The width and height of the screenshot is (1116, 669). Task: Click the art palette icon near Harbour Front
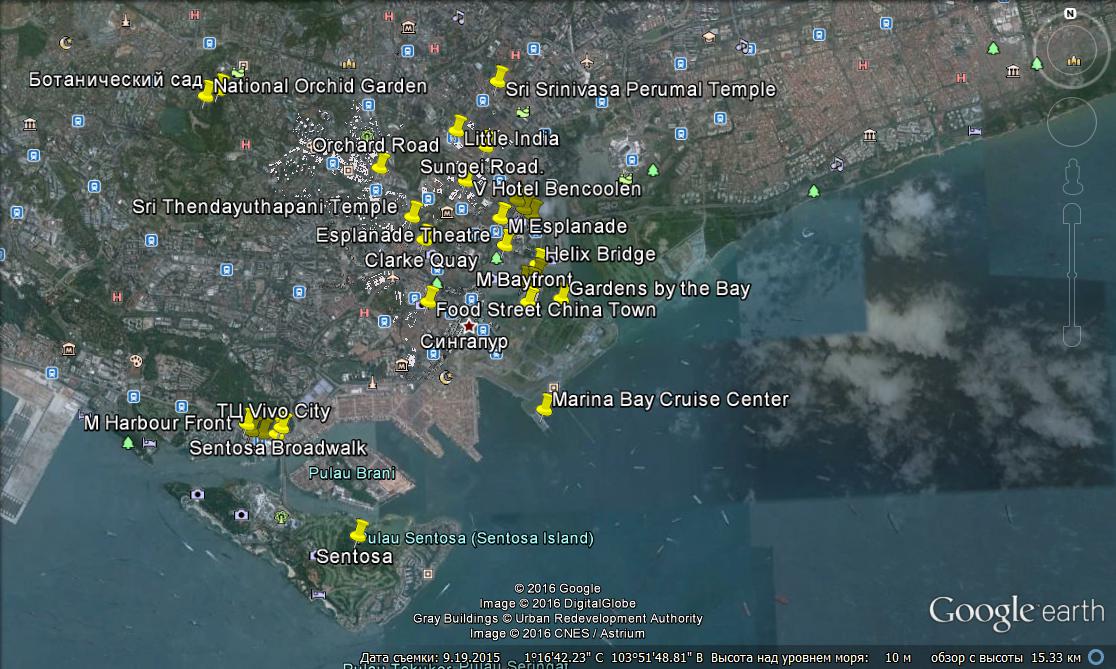[136, 362]
